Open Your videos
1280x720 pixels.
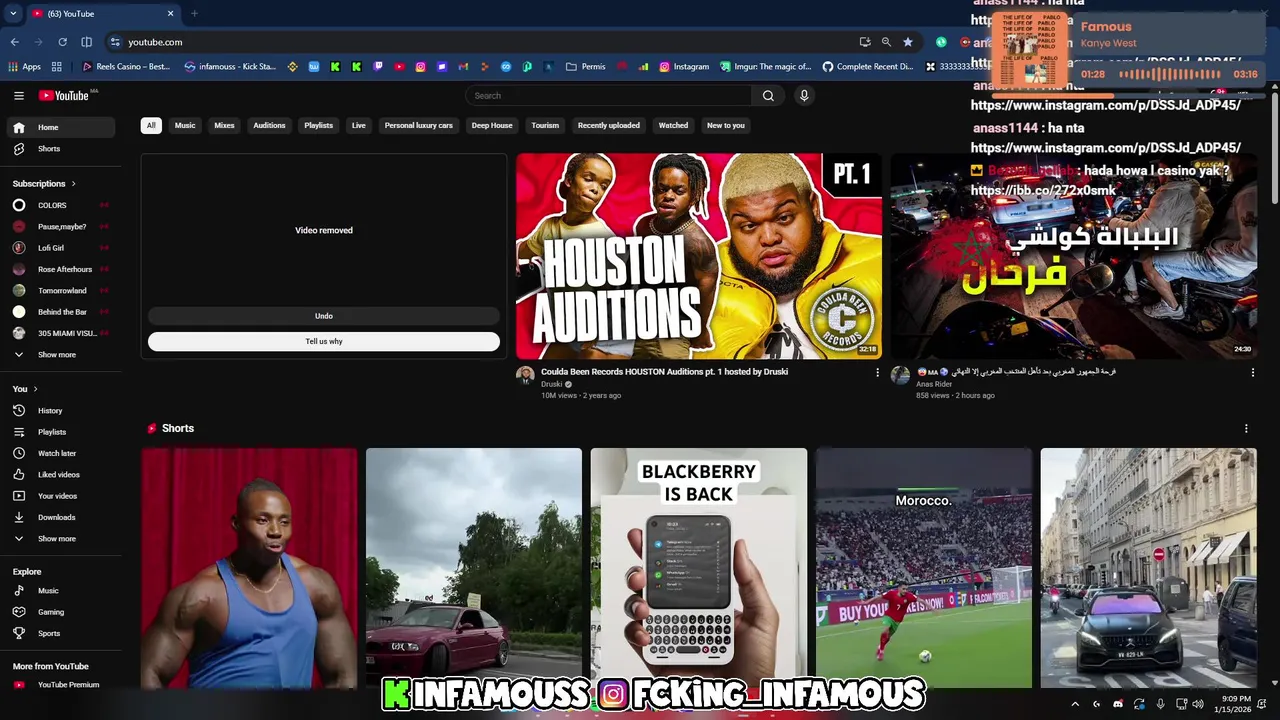(x=62, y=496)
